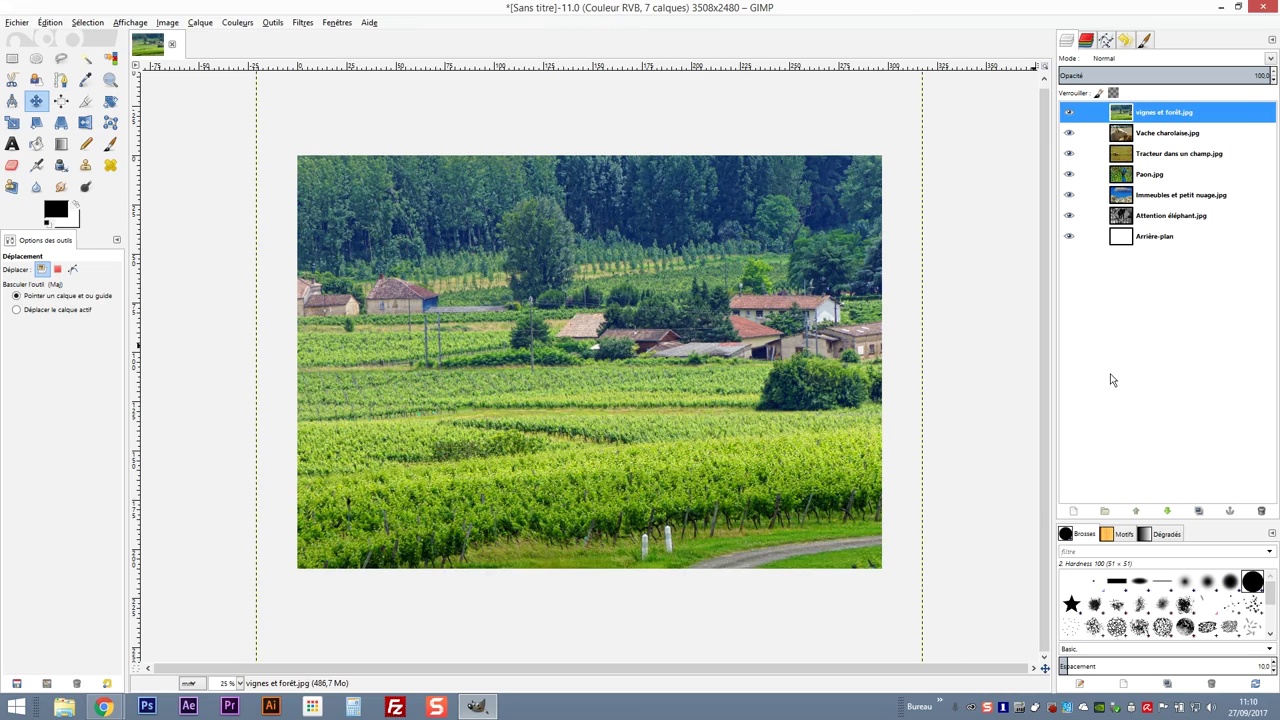Click the Zoom magnifier tool
This screenshot has height=720, width=1280.
point(110,80)
